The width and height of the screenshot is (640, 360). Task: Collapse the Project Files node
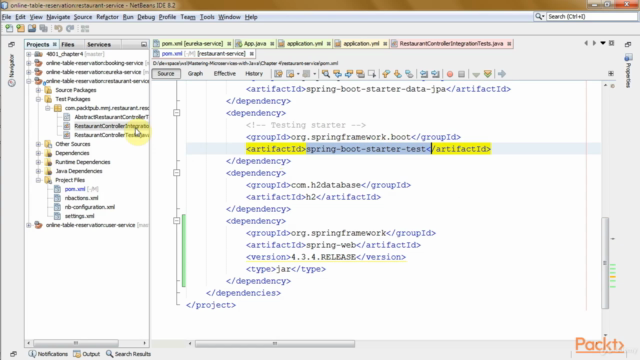click(x=38, y=180)
